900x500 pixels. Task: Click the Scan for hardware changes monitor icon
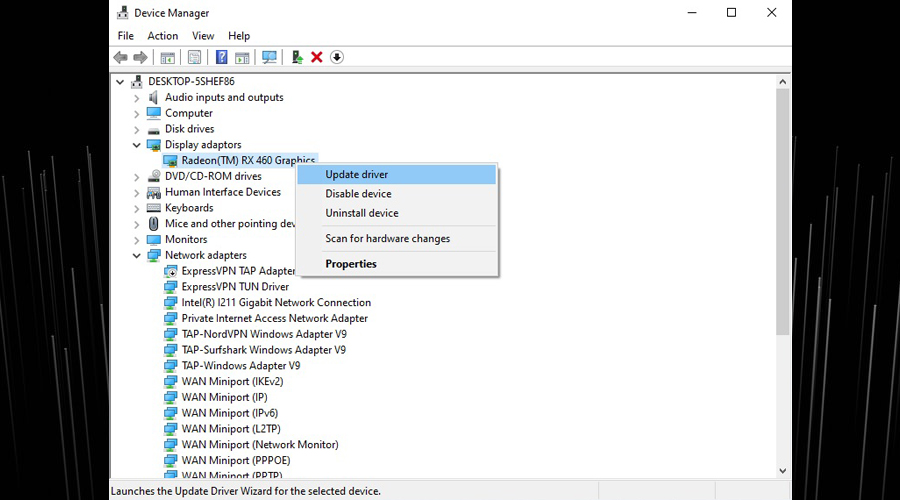tap(269, 57)
